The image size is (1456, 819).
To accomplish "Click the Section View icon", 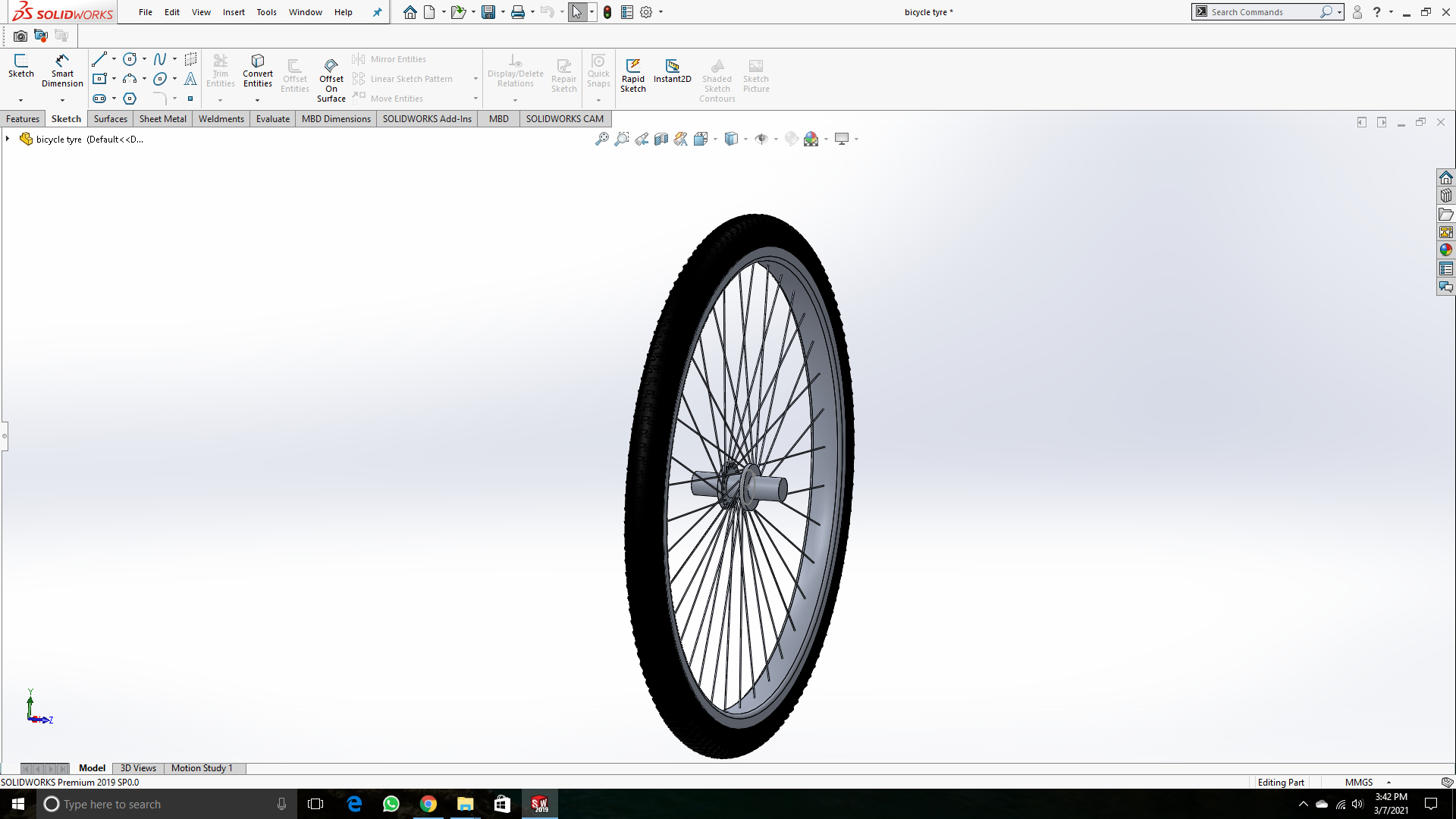I will pyautogui.click(x=661, y=139).
